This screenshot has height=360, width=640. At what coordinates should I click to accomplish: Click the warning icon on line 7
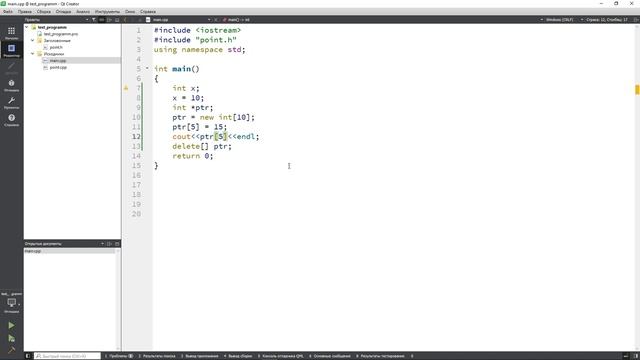[126, 88]
